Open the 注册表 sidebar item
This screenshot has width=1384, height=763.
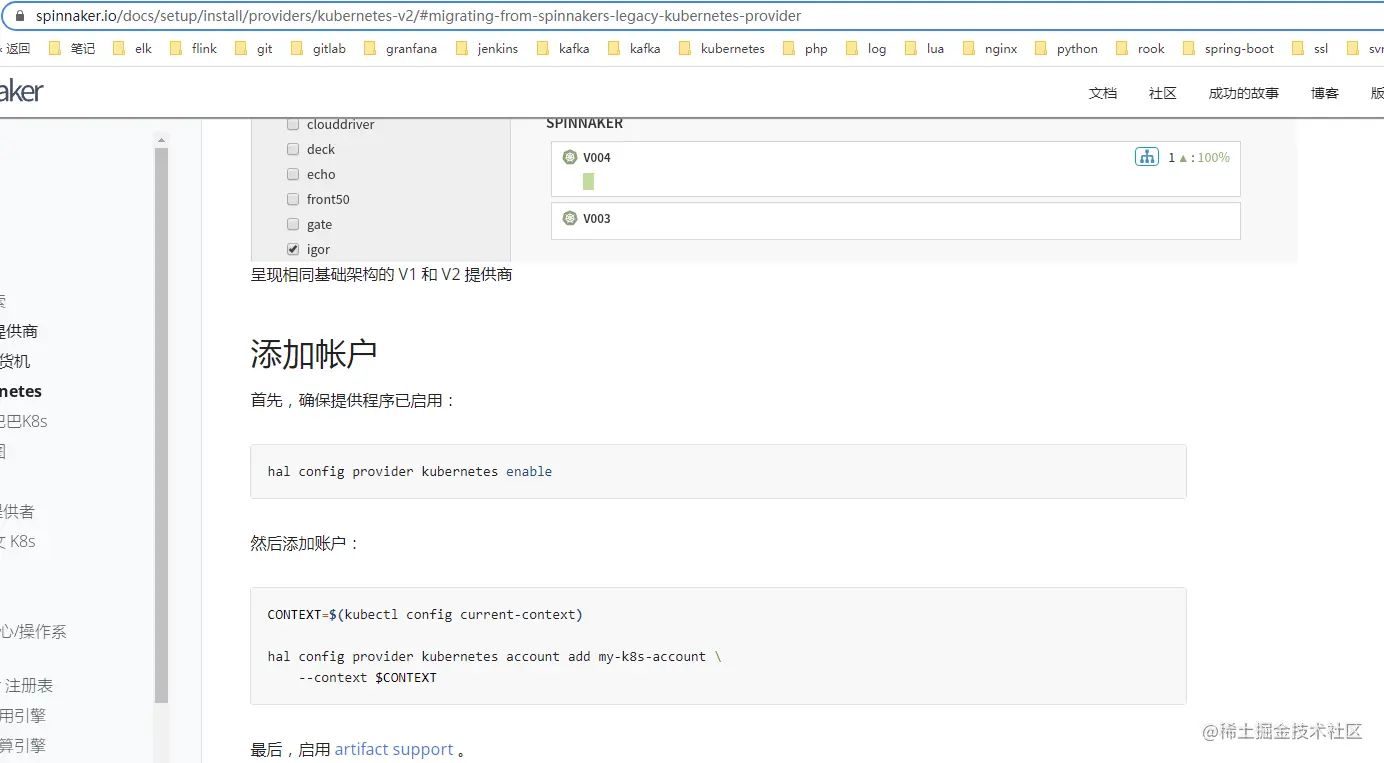pyautogui.click(x=28, y=685)
